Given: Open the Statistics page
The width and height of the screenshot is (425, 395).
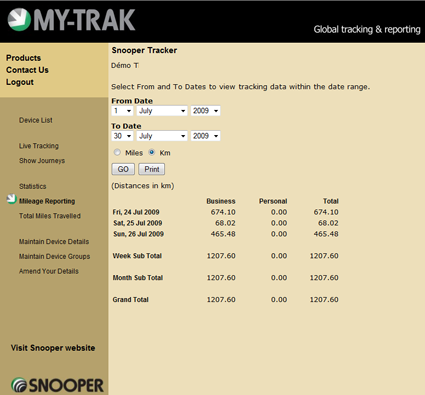Looking at the screenshot, I should pyautogui.click(x=33, y=186).
